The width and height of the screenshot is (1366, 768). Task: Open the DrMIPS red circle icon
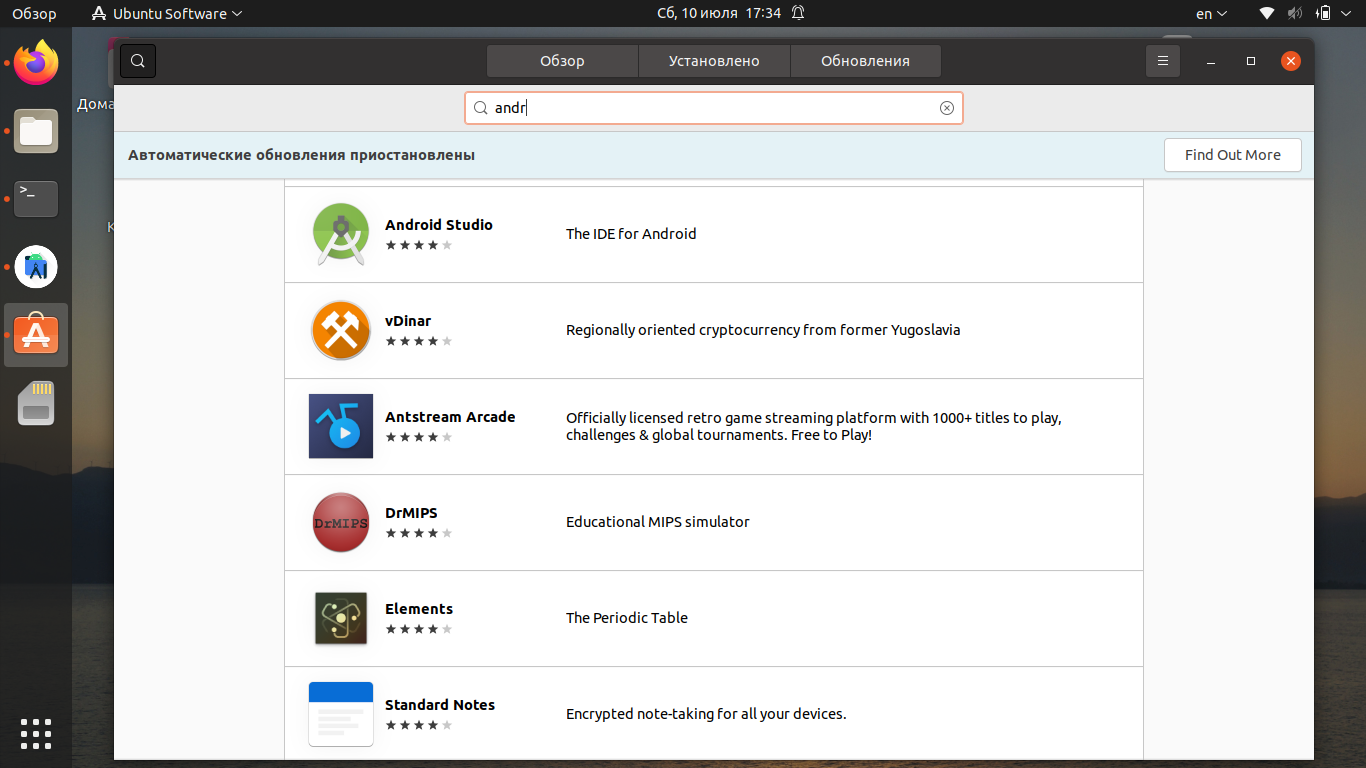click(341, 522)
